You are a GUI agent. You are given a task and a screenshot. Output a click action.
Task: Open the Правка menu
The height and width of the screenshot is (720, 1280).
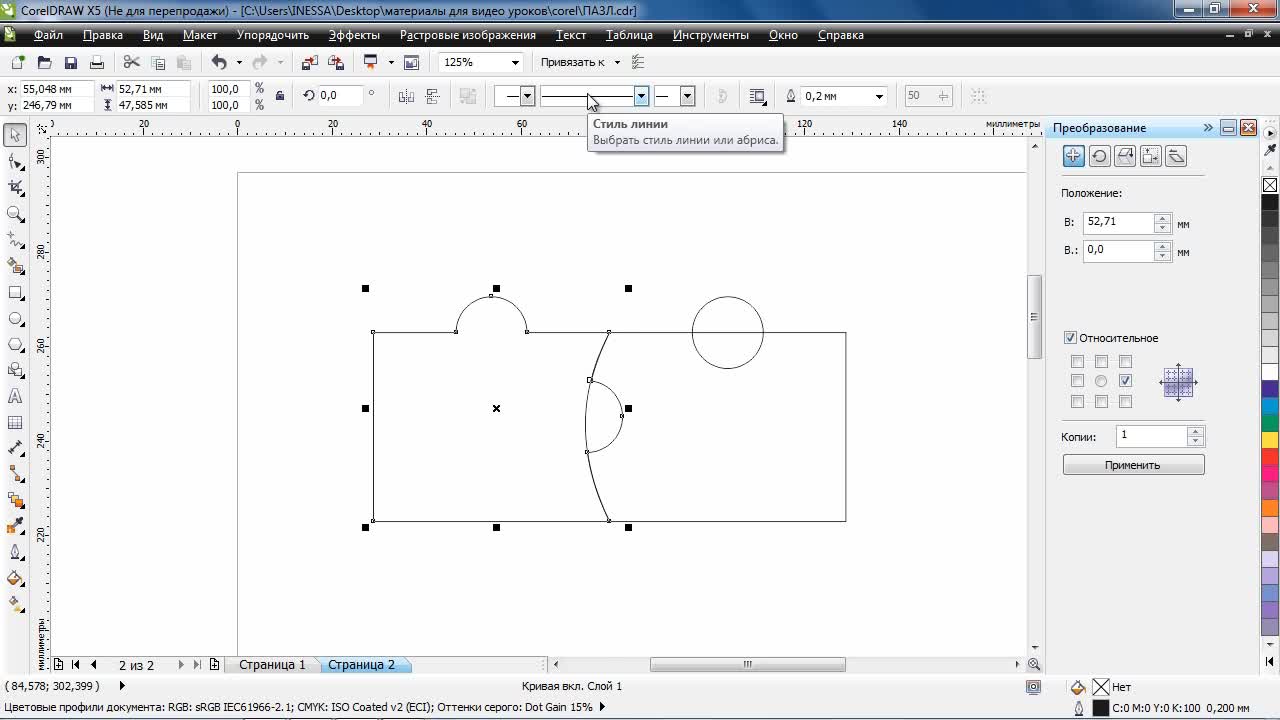(x=103, y=35)
